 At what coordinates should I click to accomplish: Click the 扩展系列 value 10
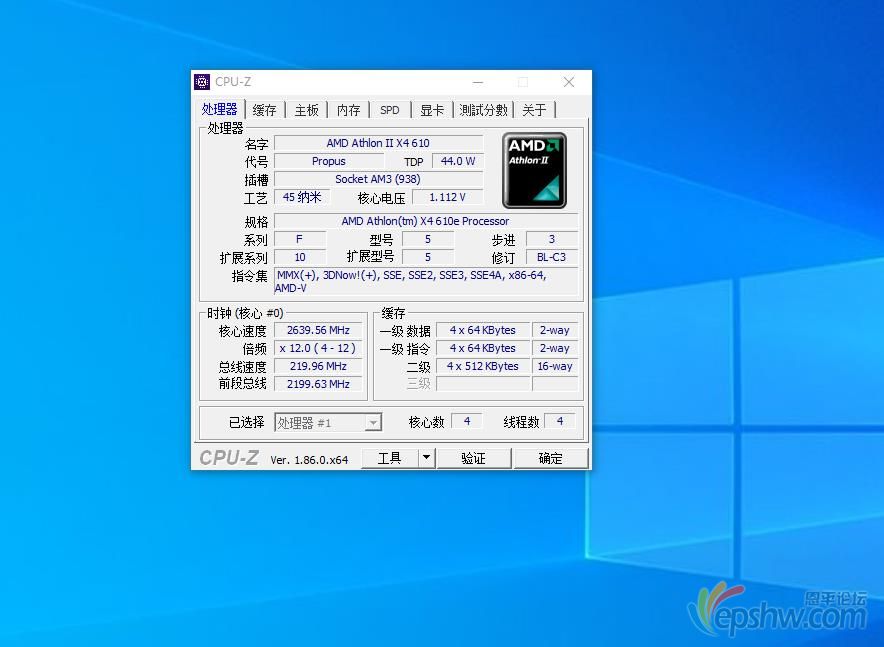pyautogui.click(x=300, y=257)
